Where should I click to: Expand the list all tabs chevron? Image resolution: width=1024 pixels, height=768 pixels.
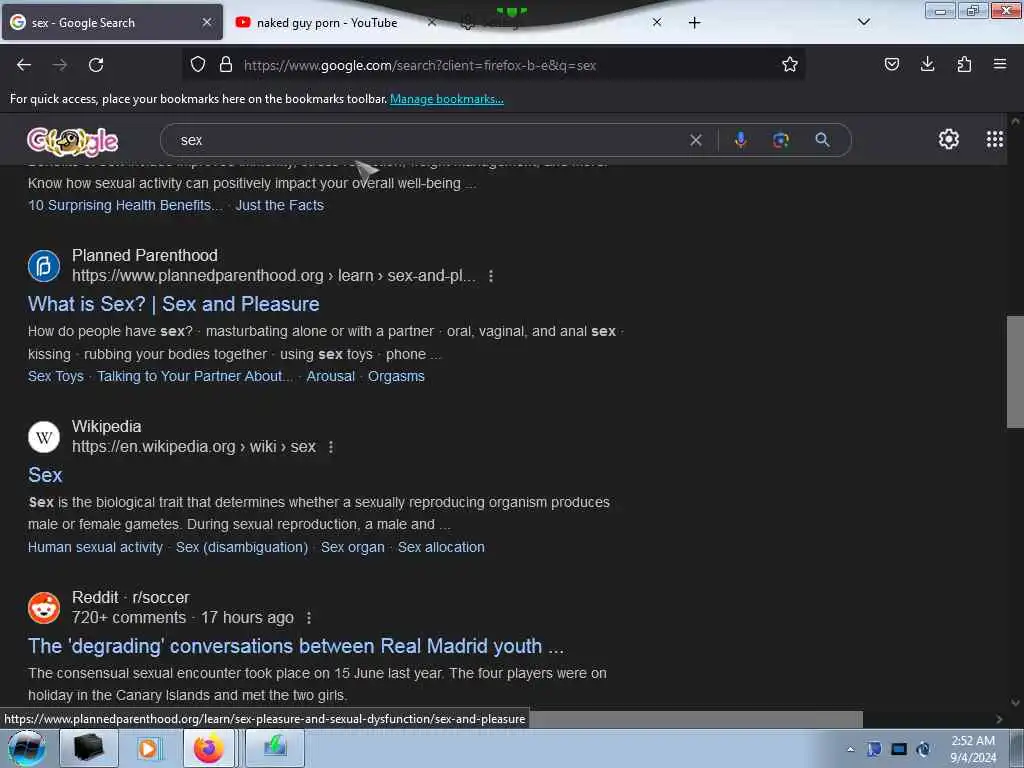[863, 22]
